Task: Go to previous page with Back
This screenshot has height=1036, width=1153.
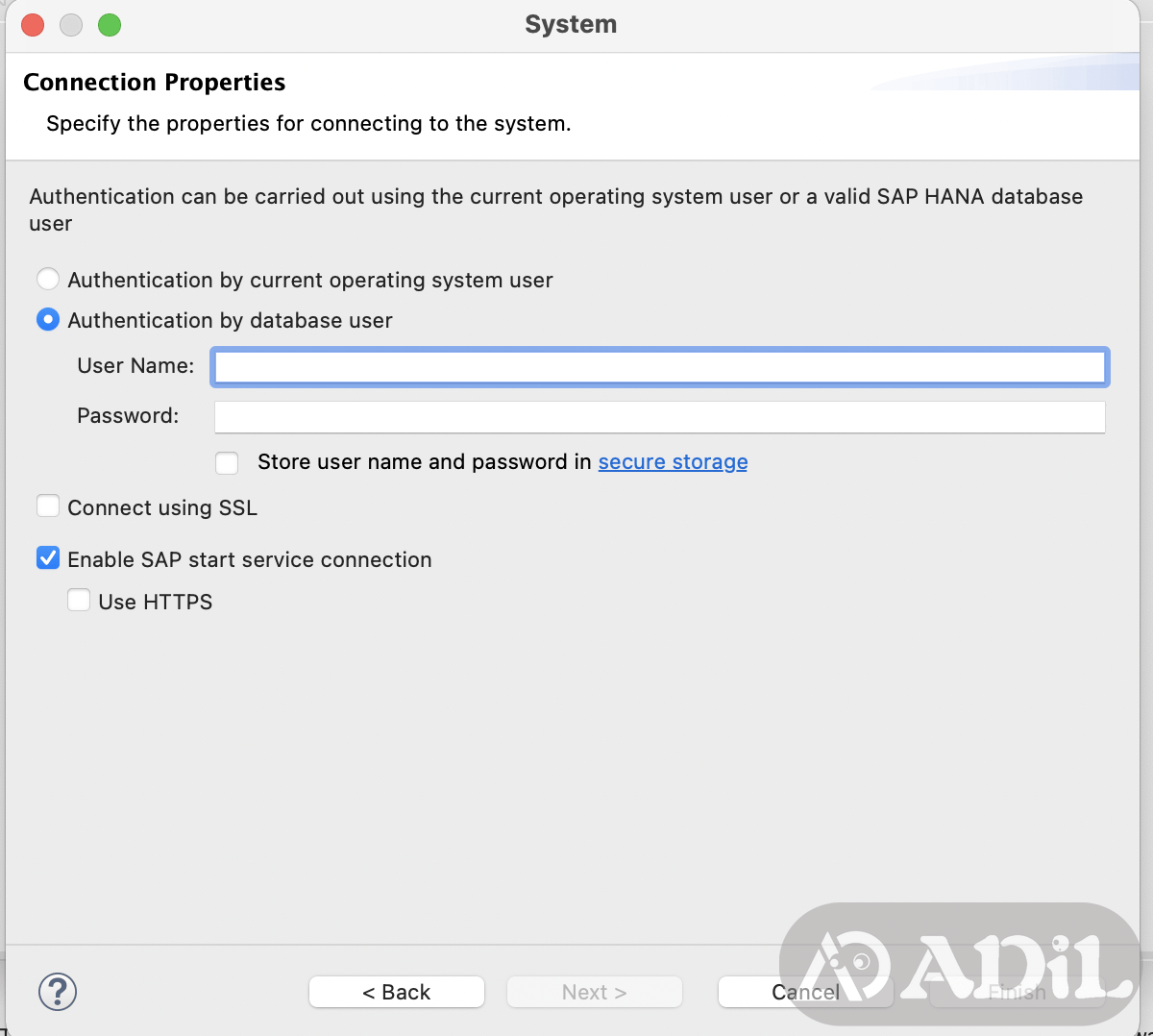Action: pos(396,992)
